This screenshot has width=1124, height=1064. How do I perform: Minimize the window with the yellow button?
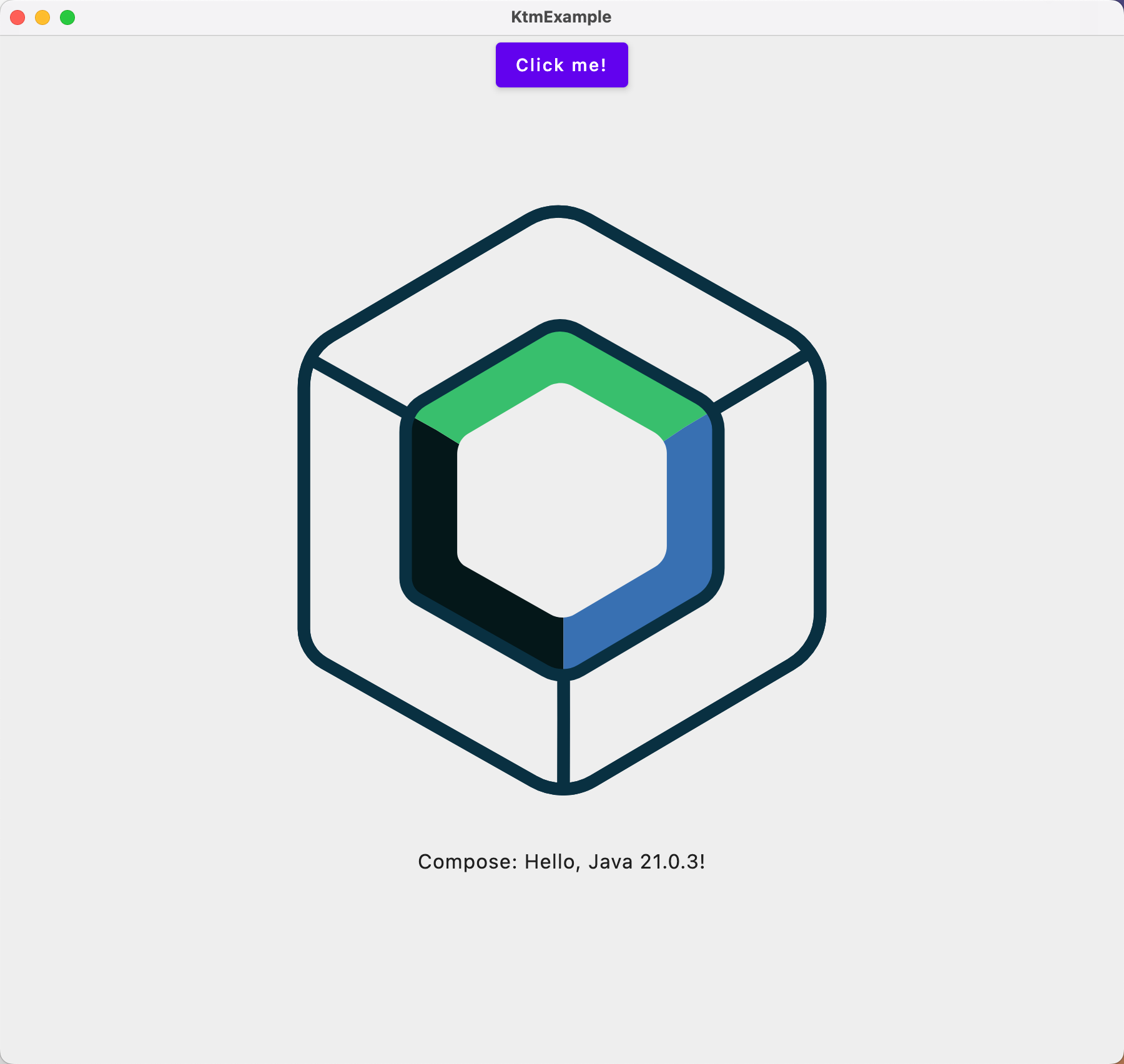point(42,17)
